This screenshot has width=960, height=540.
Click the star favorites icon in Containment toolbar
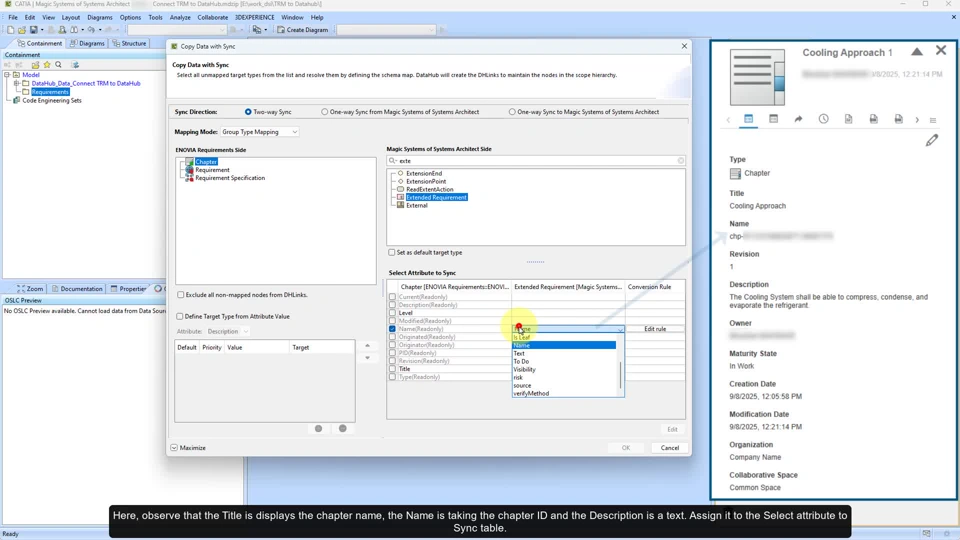coord(47,64)
